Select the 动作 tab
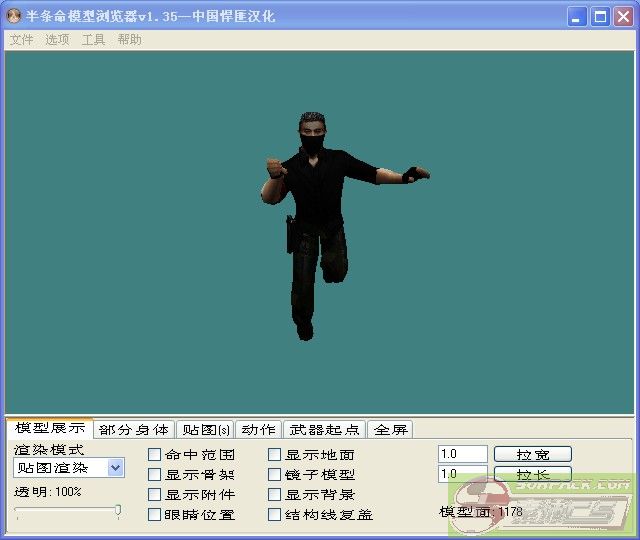This screenshot has width=640, height=540. pos(258,430)
